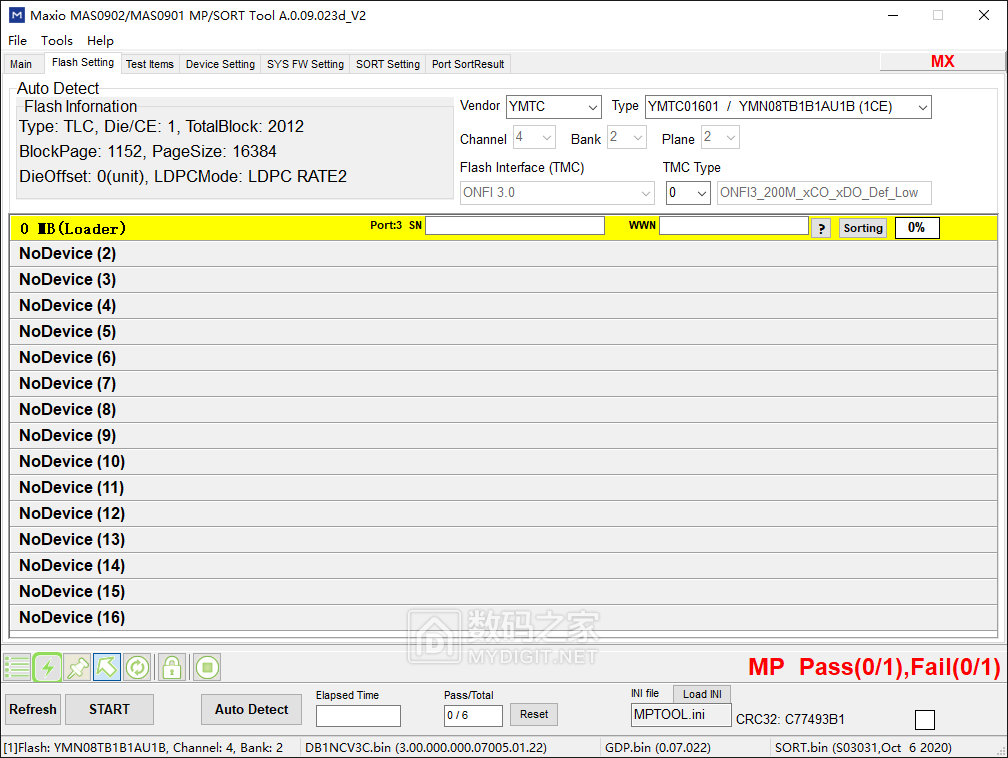Viewport: 1008px width, 758px height.
Task: Click the round stop-square icon
Action: click(207, 667)
